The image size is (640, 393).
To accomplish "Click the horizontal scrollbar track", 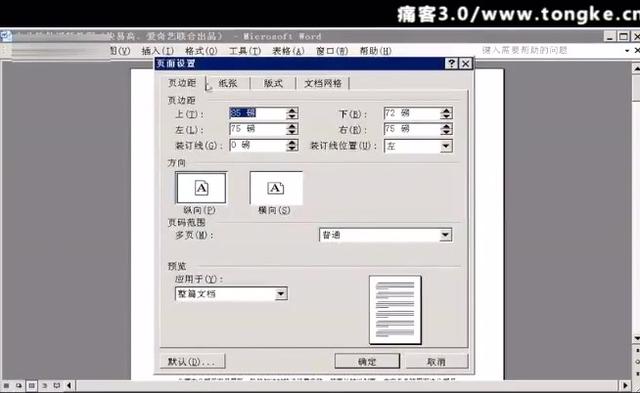I will pos(347,385).
